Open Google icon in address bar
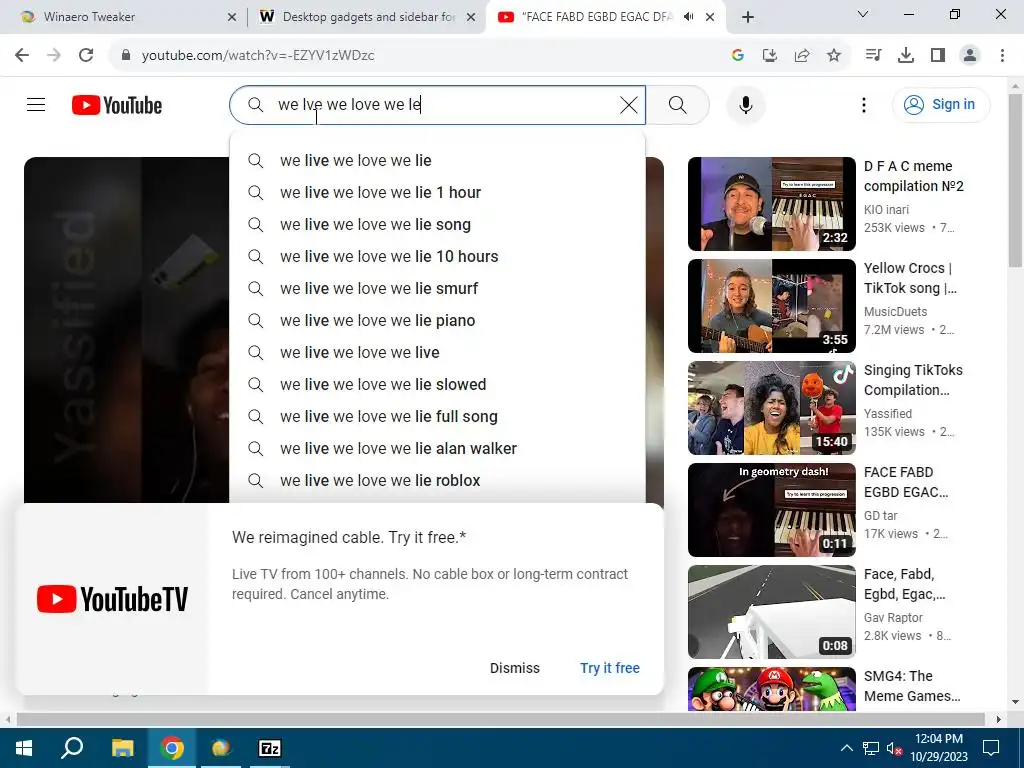Image resolution: width=1024 pixels, height=768 pixels. pos(738,55)
